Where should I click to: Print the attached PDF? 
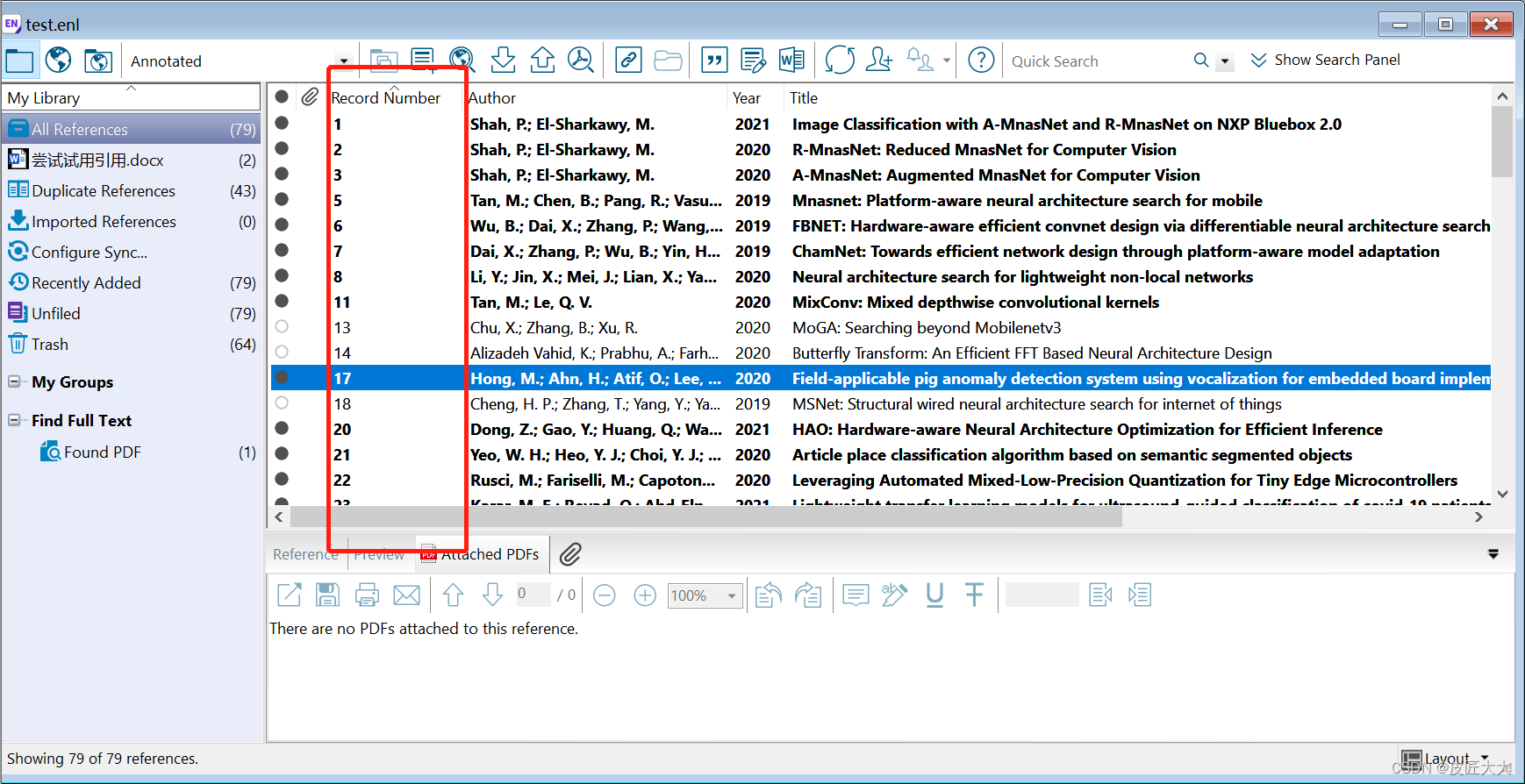(367, 595)
